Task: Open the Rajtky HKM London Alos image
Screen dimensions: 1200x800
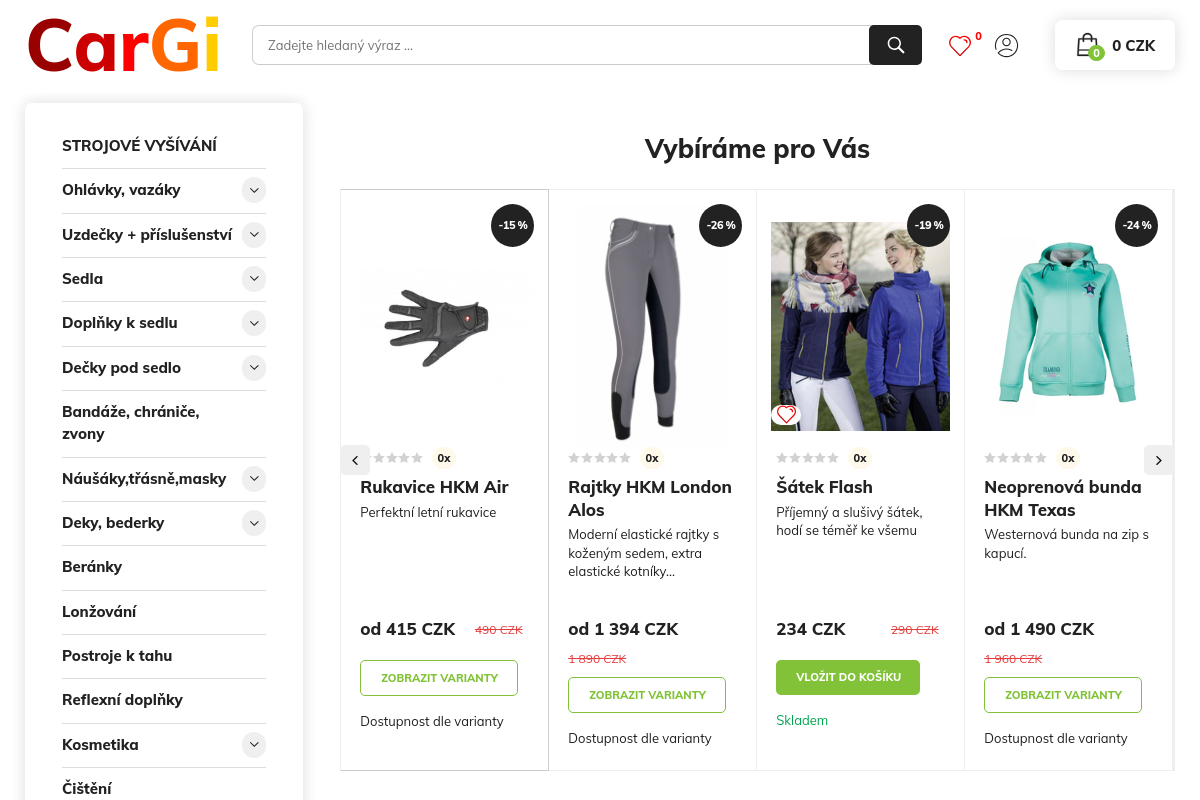Action: (x=653, y=325)
